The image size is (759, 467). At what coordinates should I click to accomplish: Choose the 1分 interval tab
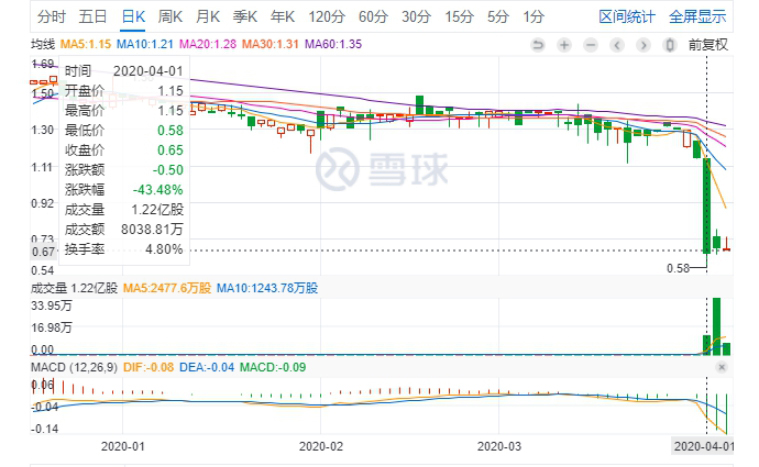[x=533, y=17]
